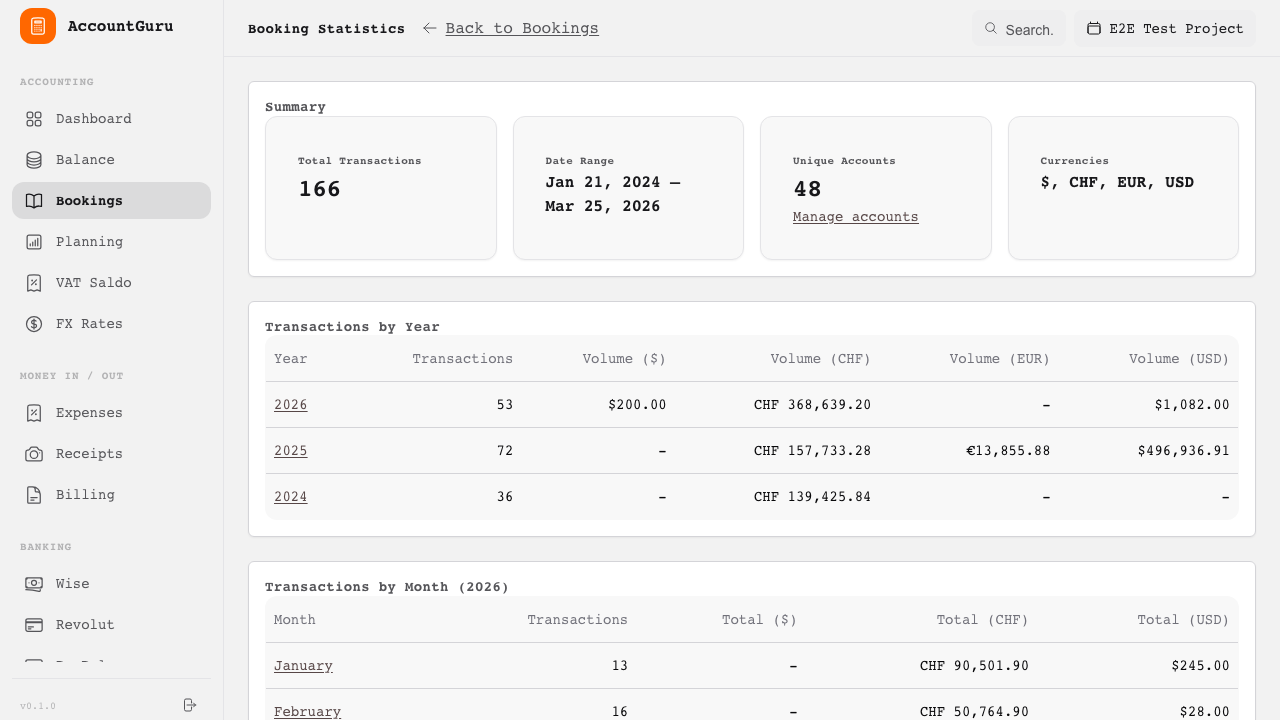Open the 2024 year link

[290, 497]
